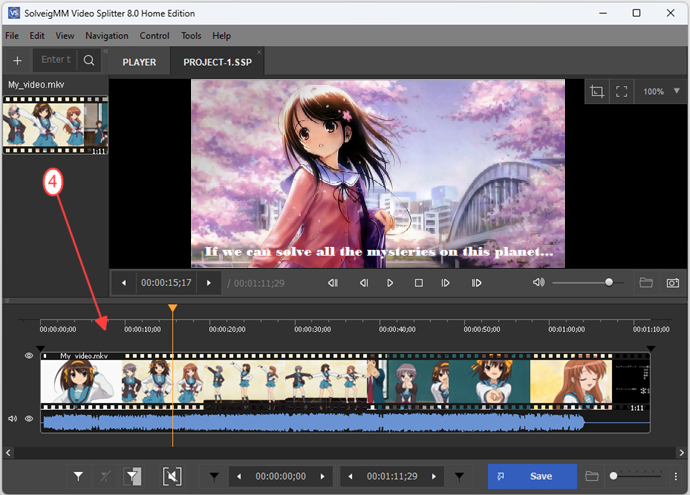Browse for the output folder next to Save
The height and width of the screenshot is (495, 690).
tap(592, 476)
